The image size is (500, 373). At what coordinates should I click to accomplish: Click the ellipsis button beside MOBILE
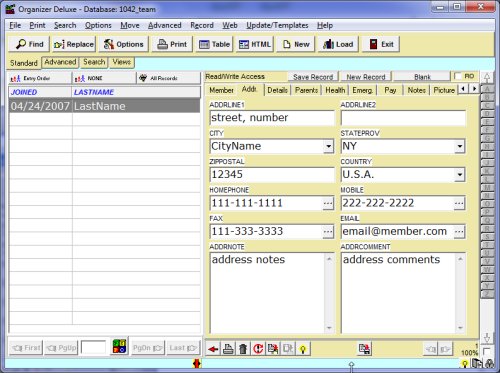coord(459,203)
